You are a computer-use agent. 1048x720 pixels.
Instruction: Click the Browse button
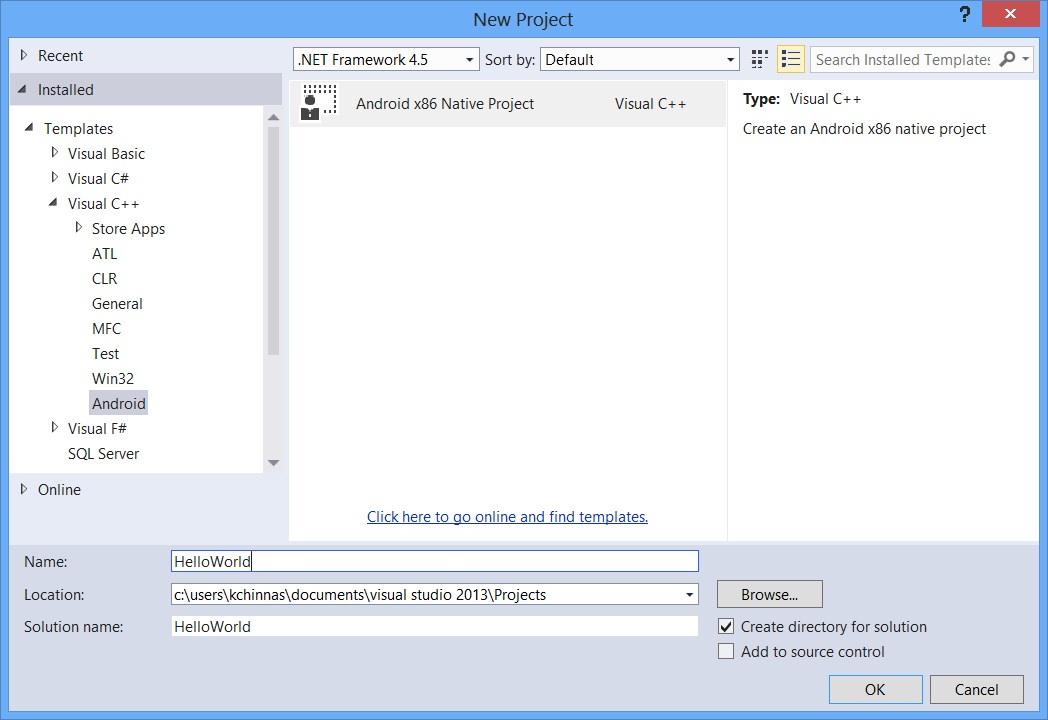[x=769, y=595]
